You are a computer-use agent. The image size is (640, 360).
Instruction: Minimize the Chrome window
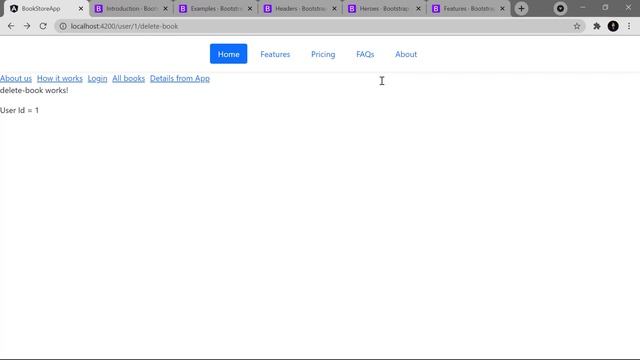583,7
